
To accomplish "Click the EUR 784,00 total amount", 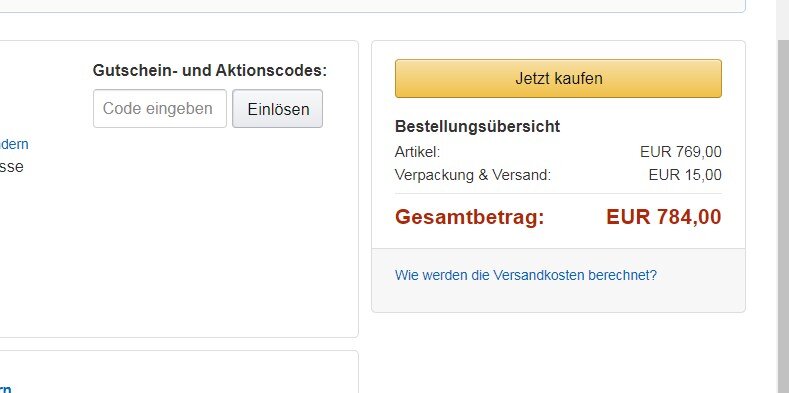I will pyautogui.click(x=664, y=217).
